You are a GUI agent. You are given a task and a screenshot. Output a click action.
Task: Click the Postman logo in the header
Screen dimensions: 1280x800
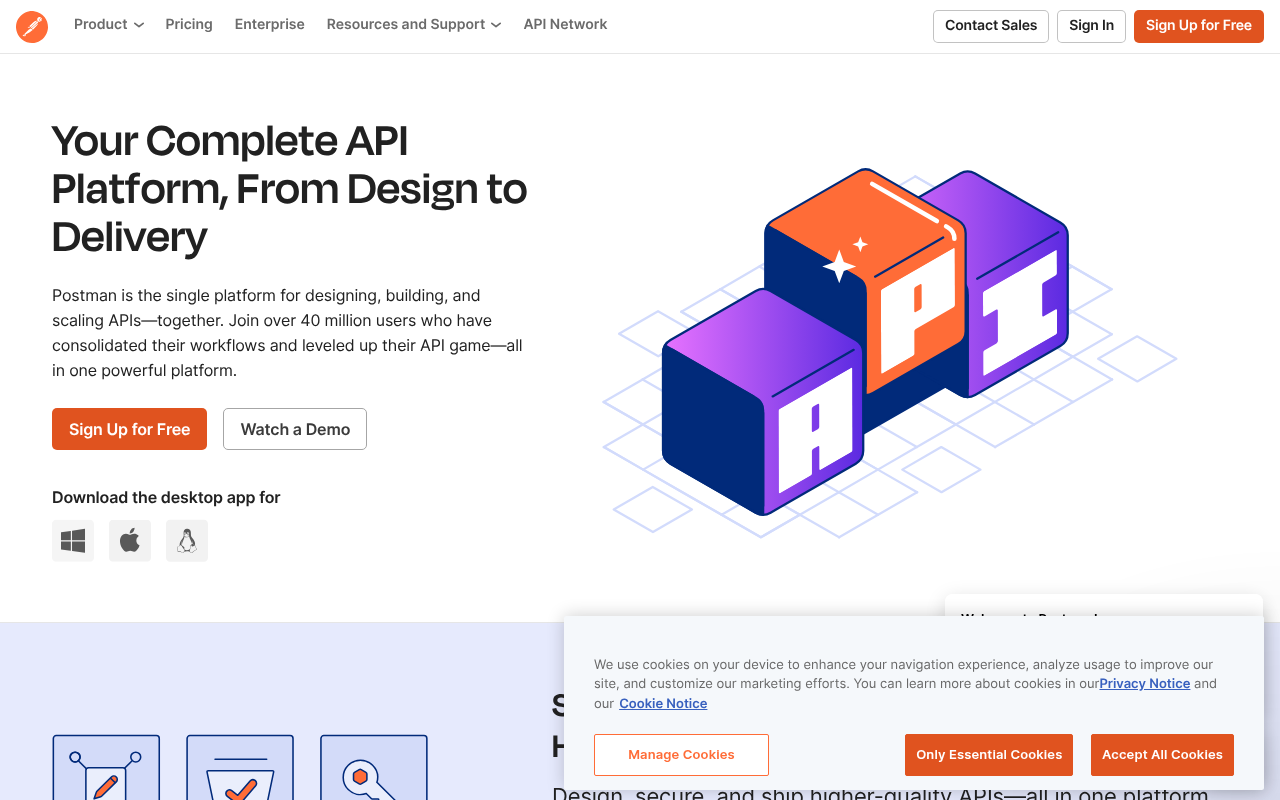click(x=31, y=26)
